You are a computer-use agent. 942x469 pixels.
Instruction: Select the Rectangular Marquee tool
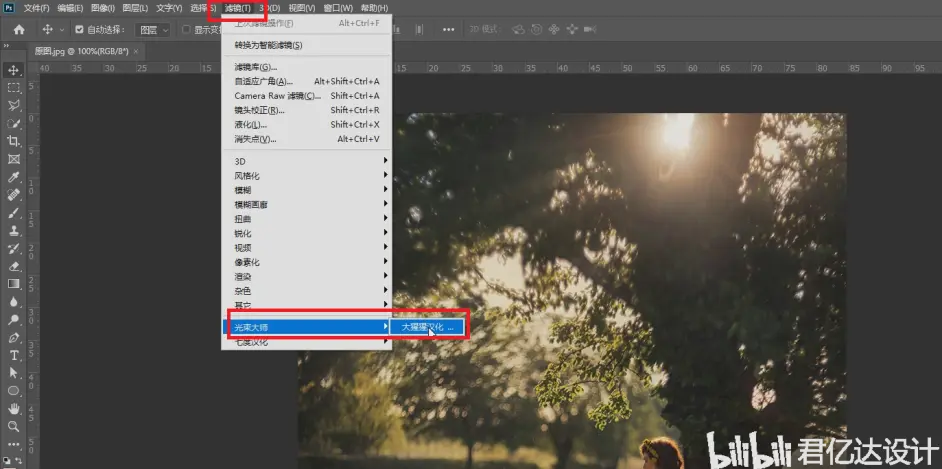(13, 88)
